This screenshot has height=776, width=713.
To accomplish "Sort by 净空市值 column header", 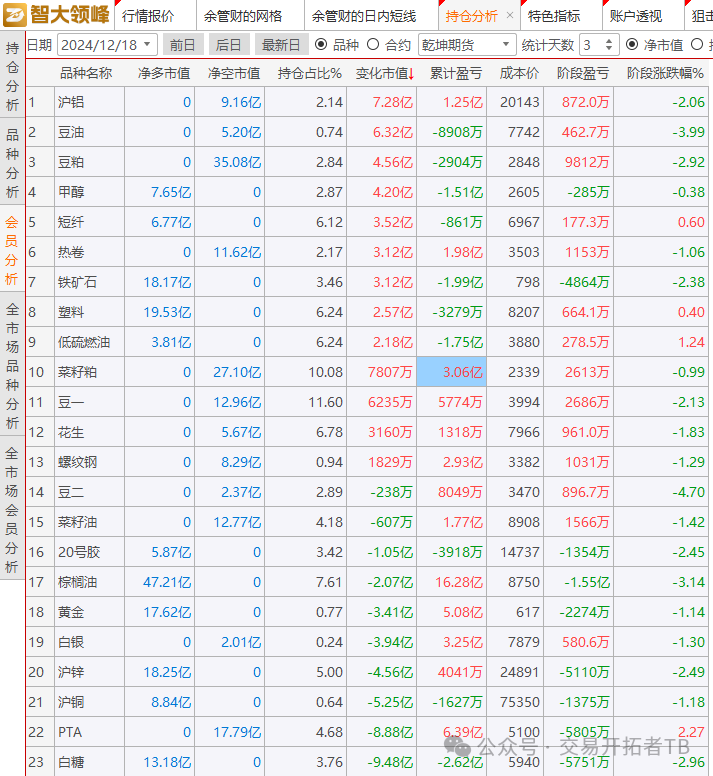I will coord(234,73).
